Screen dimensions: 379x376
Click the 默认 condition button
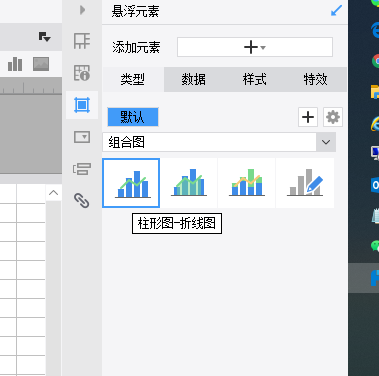133,117
